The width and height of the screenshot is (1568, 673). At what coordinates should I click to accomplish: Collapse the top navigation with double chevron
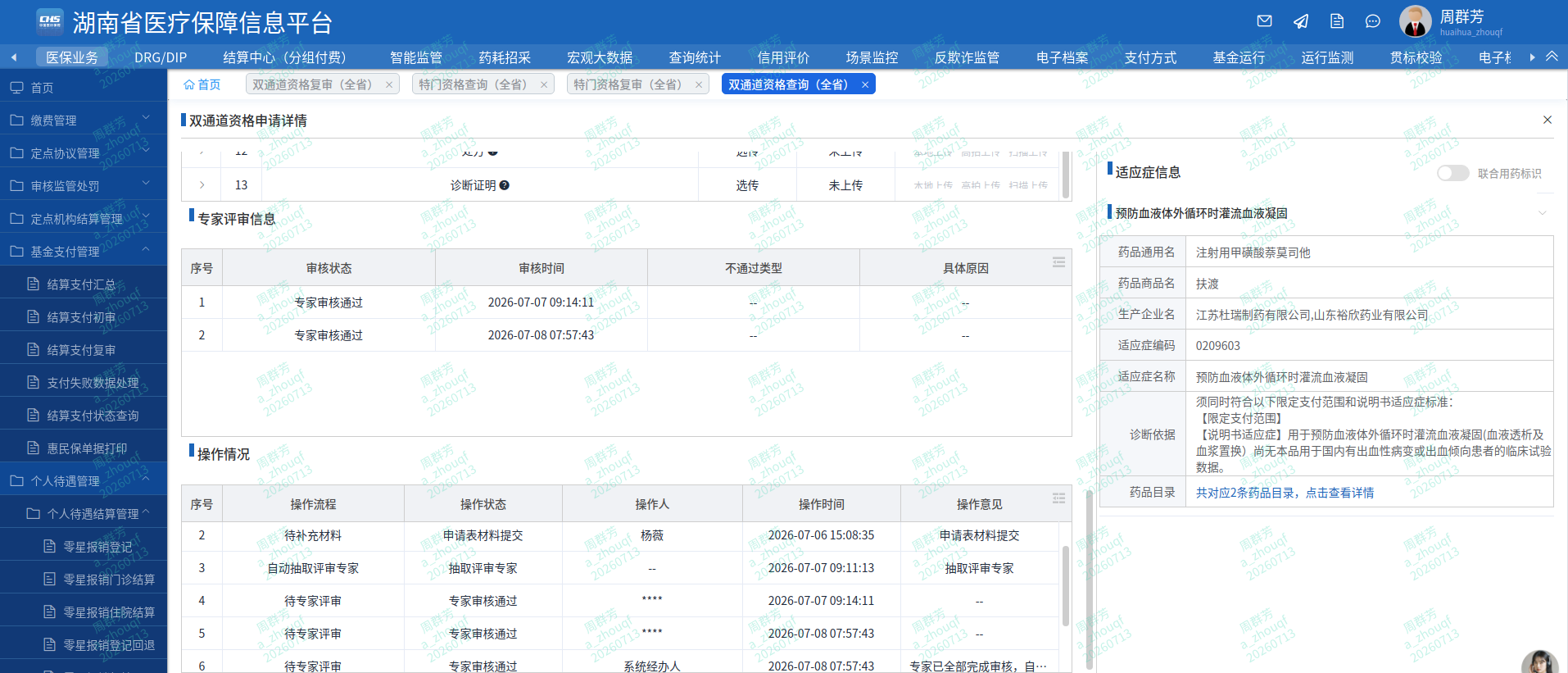[x=1552, y=57]
